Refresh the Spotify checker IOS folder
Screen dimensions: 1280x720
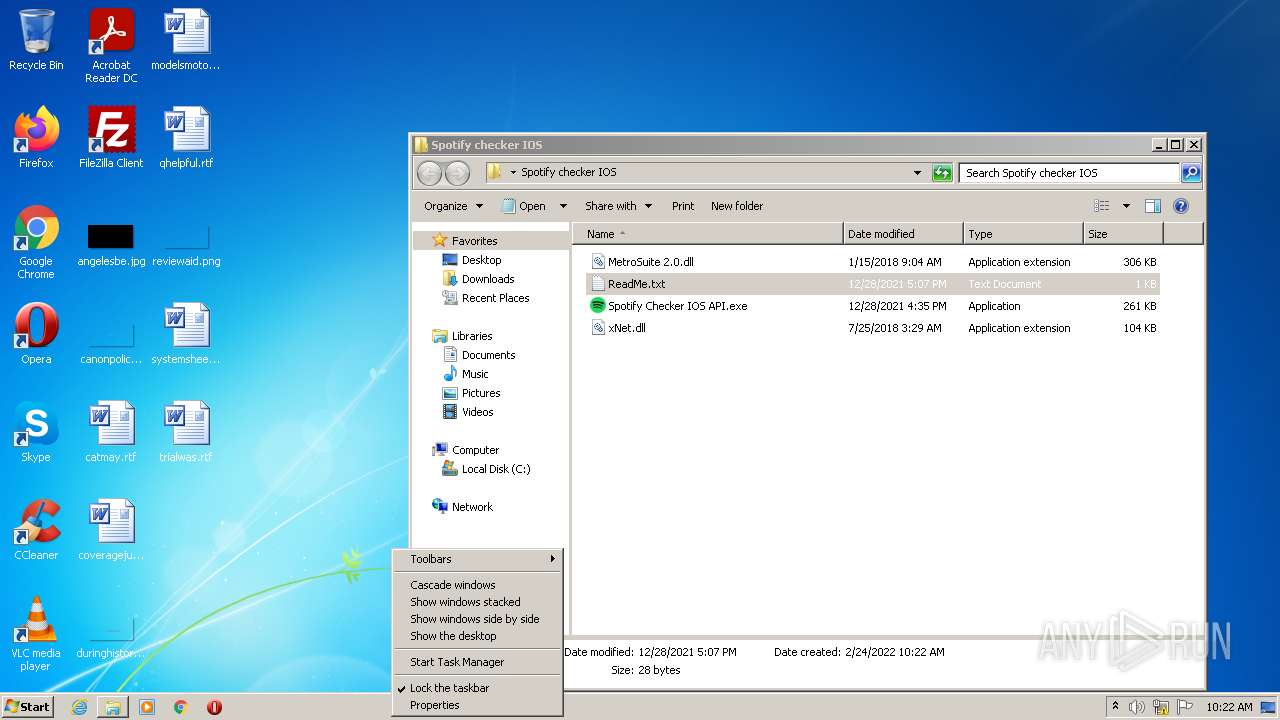click(x=942, y=173)
